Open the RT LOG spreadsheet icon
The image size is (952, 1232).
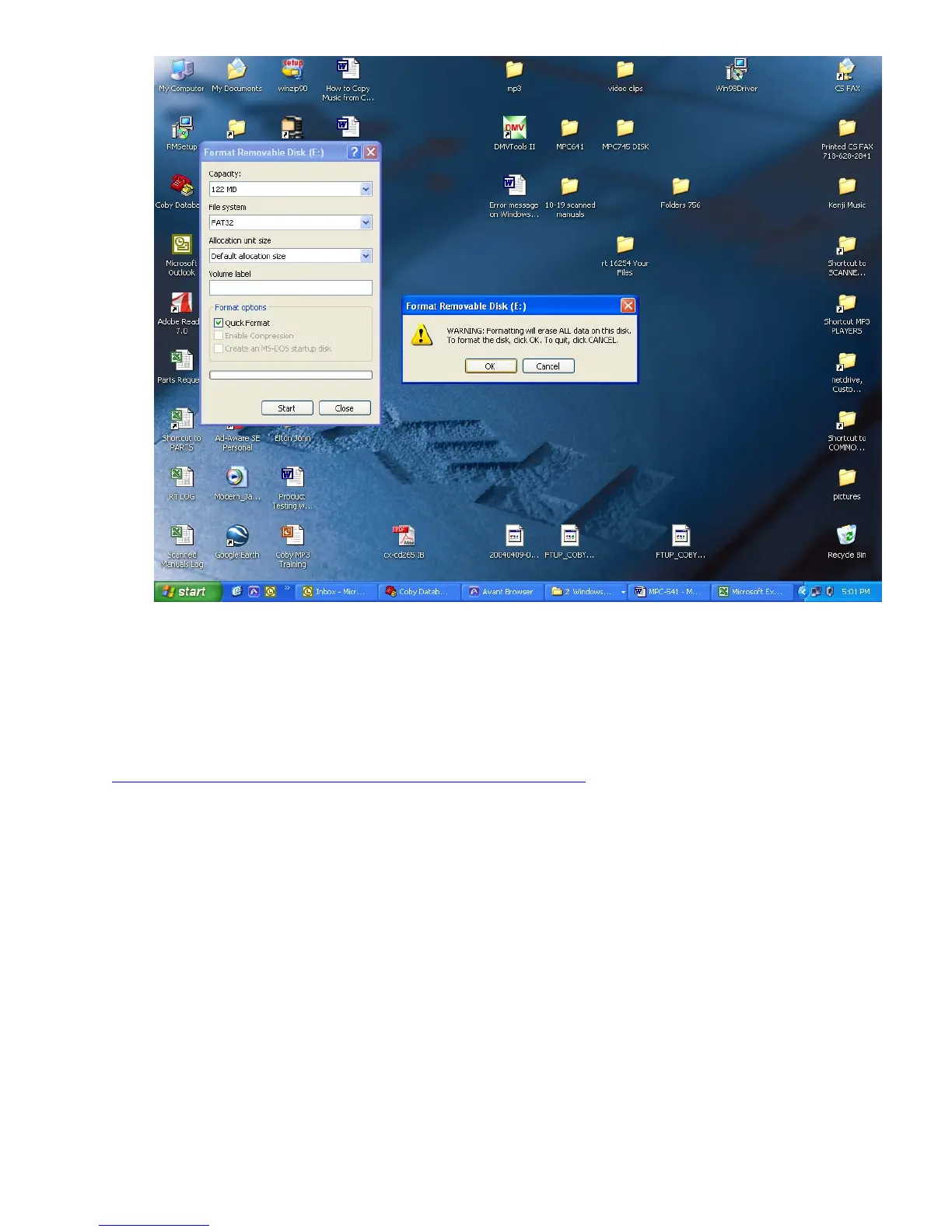click(x=181, y=484)
